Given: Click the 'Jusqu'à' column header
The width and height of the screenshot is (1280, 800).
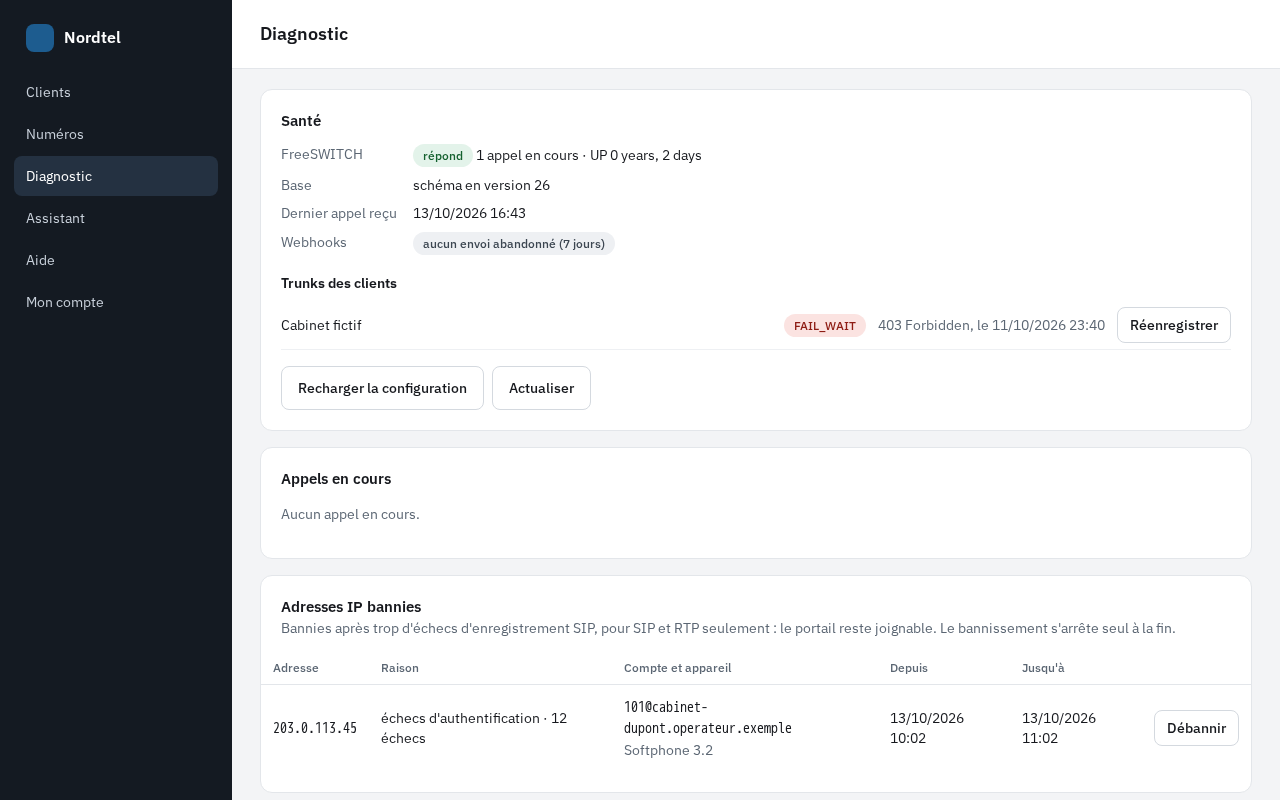Looking at the screenshot, I should coord(1043,668).
